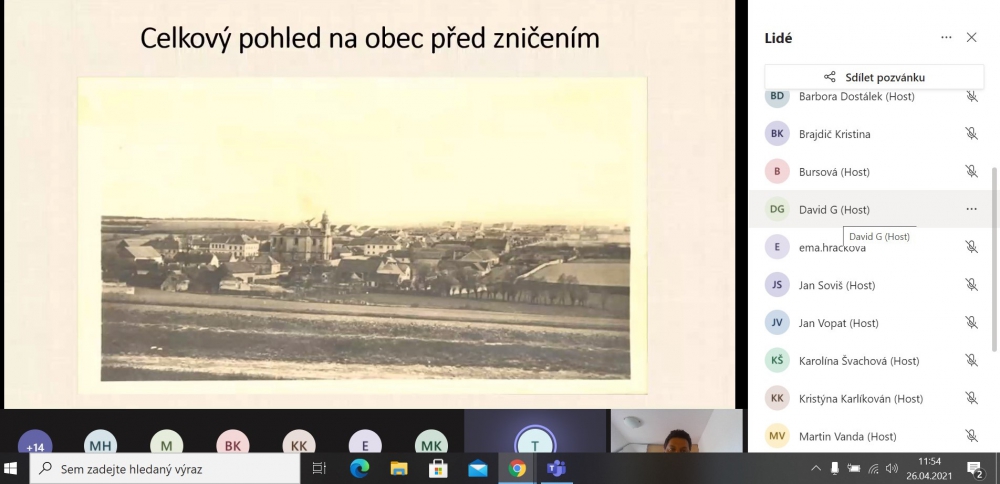Toggle mic icon for Kristýna Karlíkován

(x=971, y=399)
